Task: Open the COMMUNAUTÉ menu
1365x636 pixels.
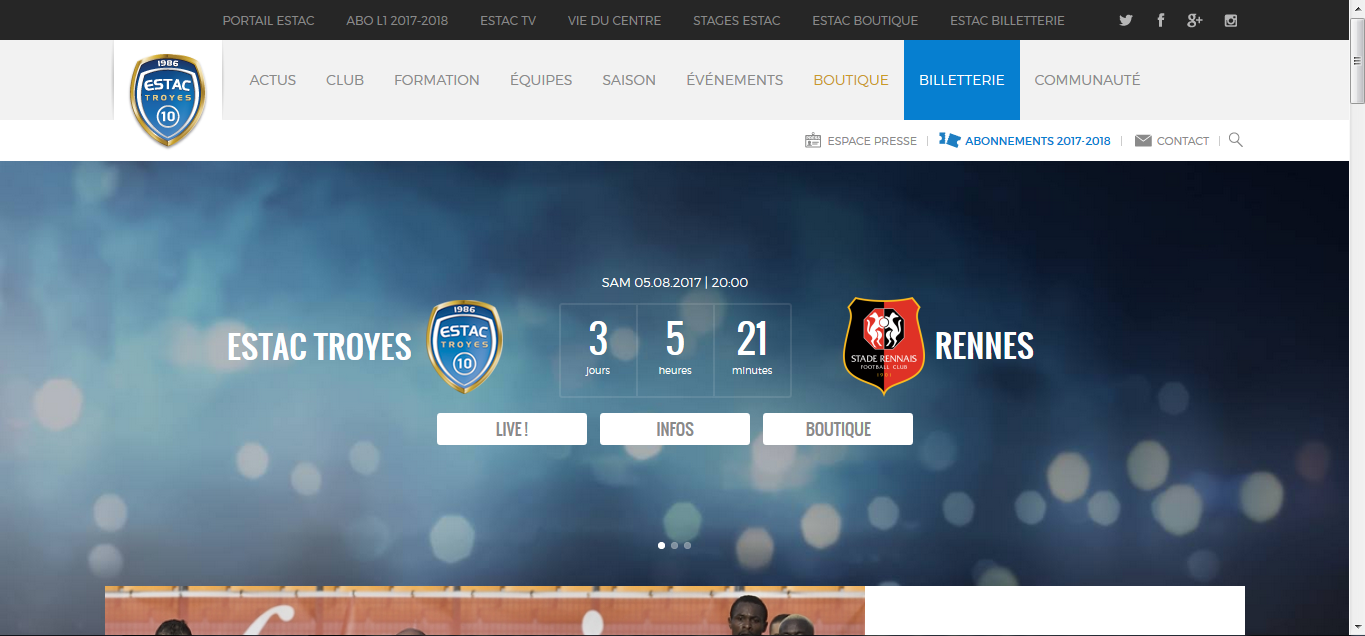Action: click(1087, 80)
